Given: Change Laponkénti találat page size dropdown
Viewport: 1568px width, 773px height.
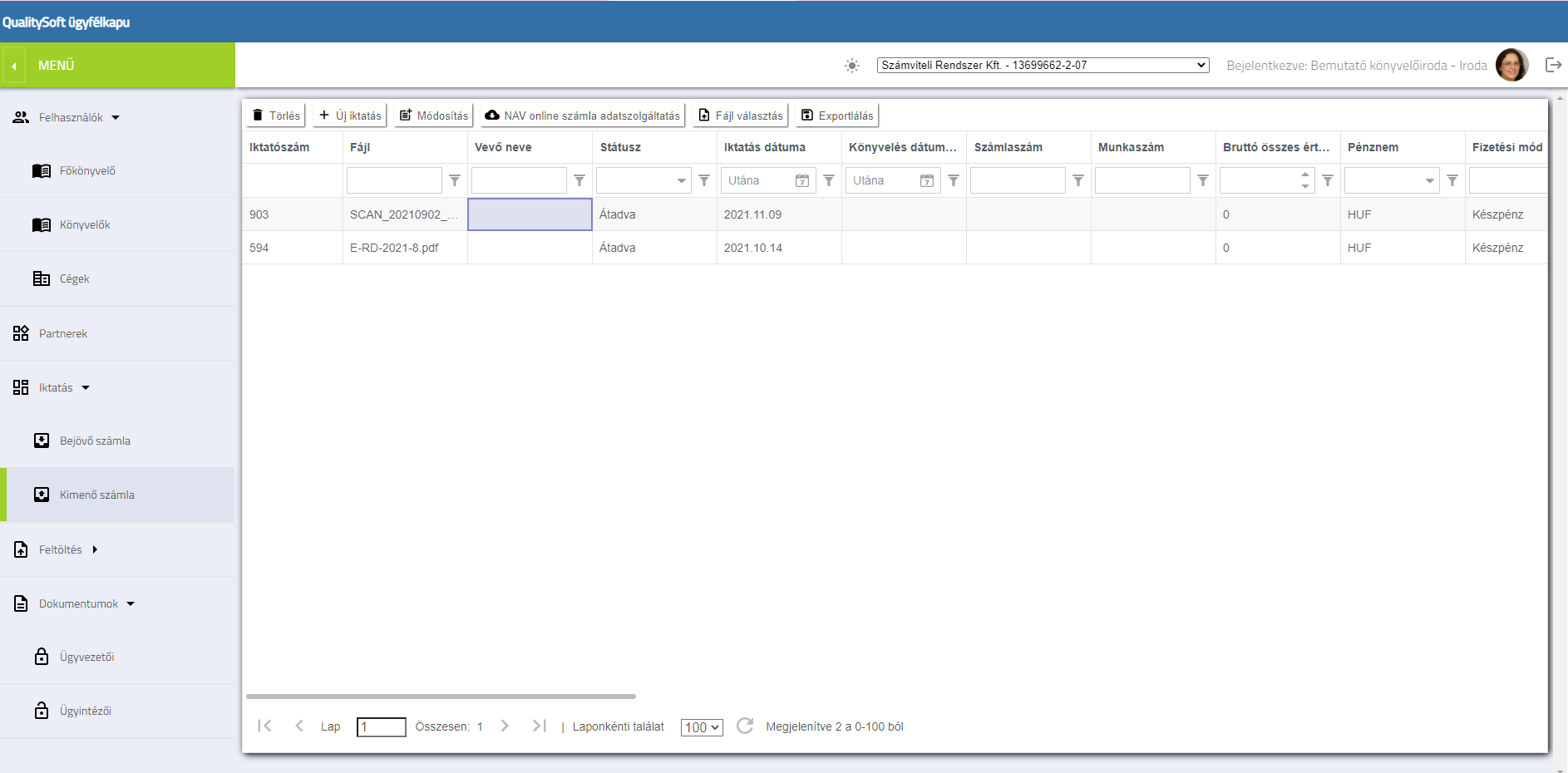Looking at the screenshot, I should pyautogui.click(x=702, y=727).
